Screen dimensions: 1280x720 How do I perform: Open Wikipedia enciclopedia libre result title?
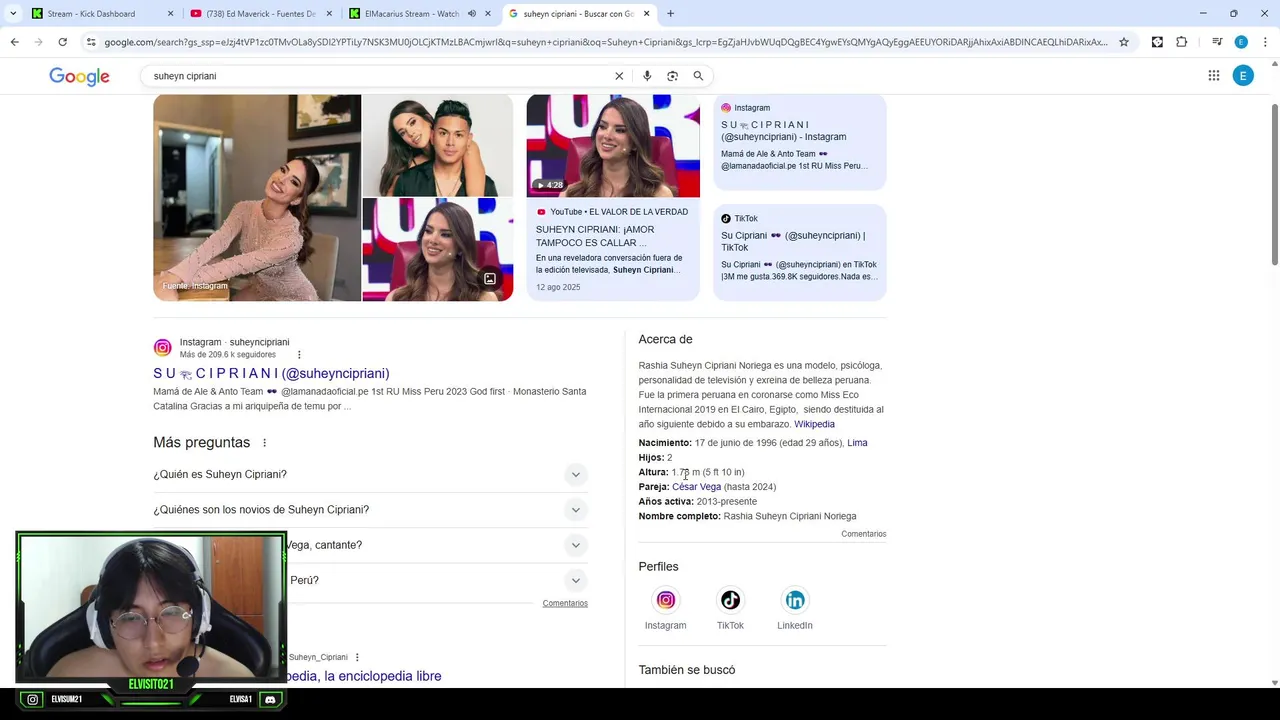tap(365, 676)
